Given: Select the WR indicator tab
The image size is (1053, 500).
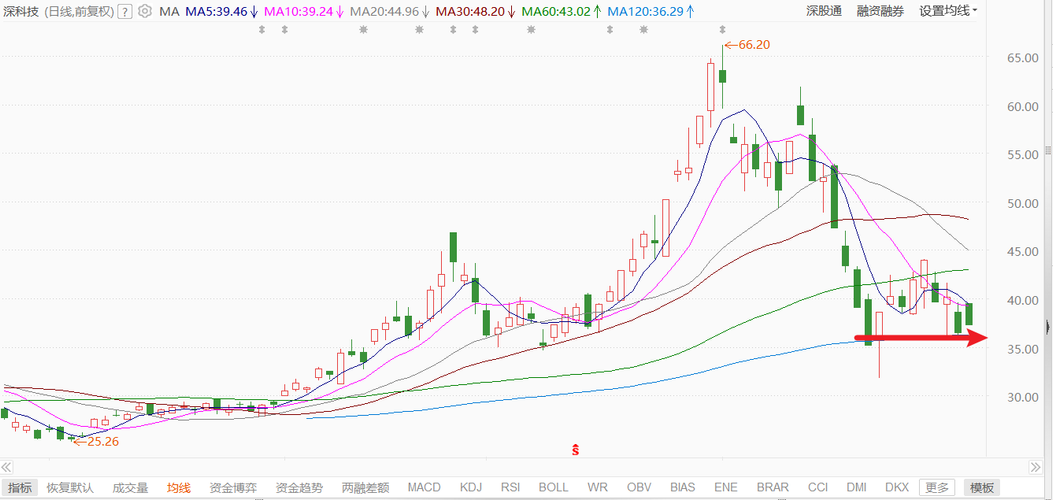Looking at the screenshot, I should tap(596, 488).
